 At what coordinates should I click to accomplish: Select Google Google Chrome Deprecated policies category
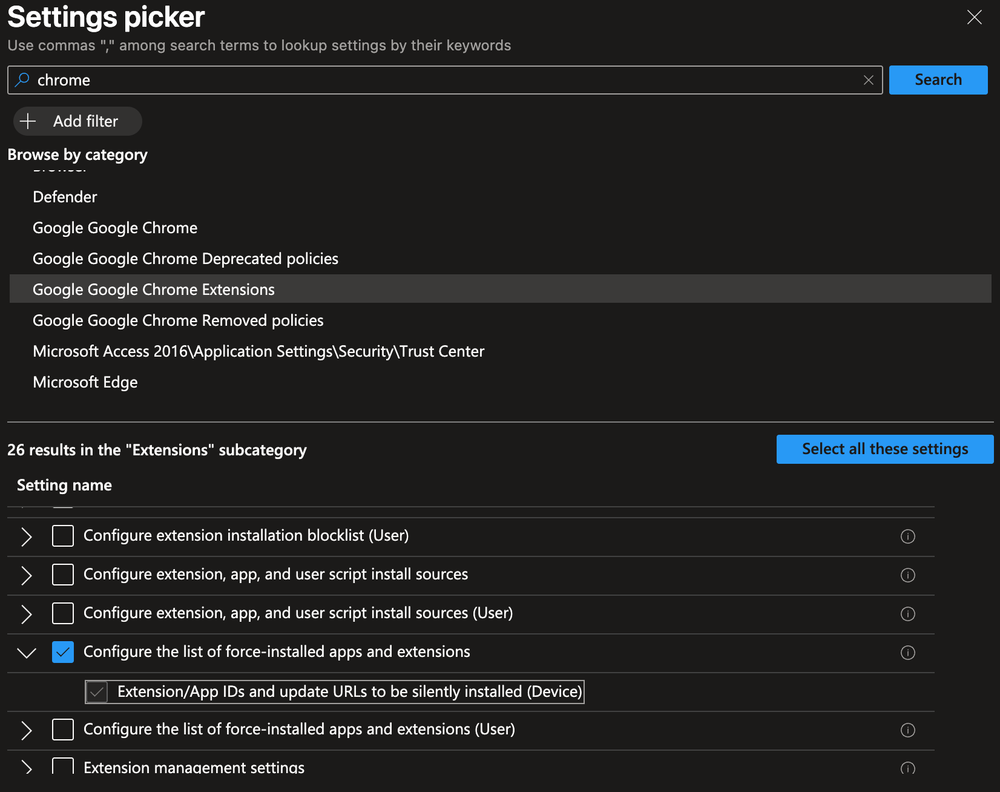tap(185, 259)
